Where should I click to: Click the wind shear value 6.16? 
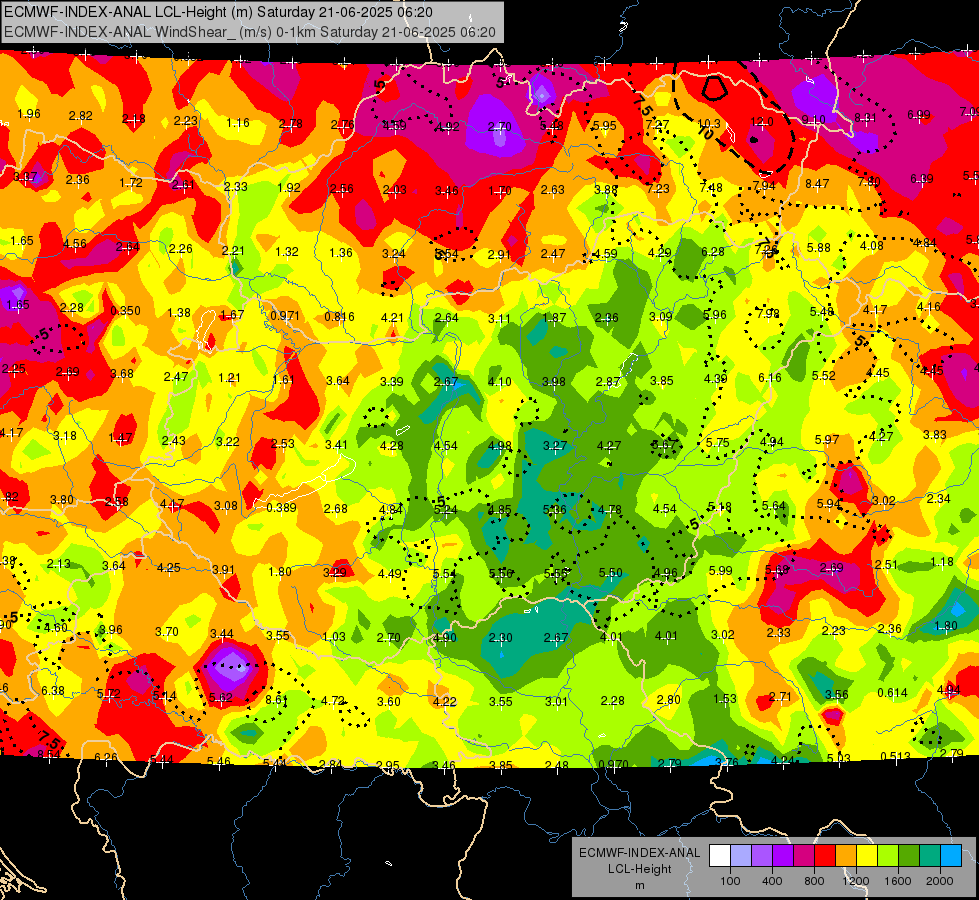(770, 377)
